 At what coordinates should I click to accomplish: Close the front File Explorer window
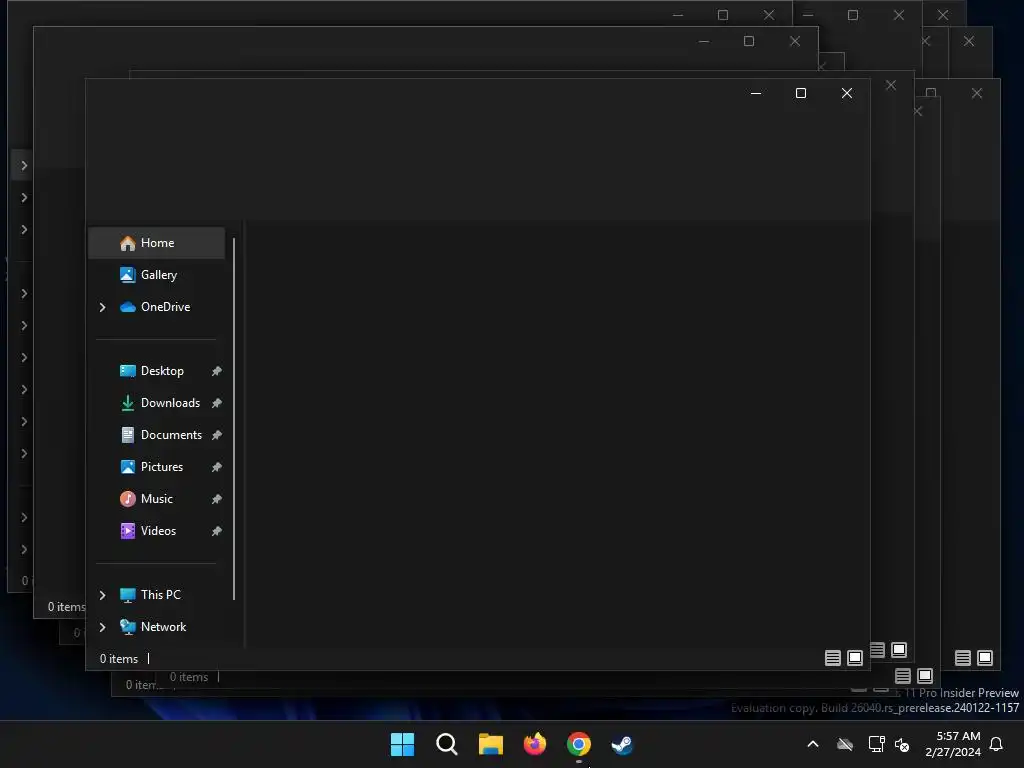(847, 93)
